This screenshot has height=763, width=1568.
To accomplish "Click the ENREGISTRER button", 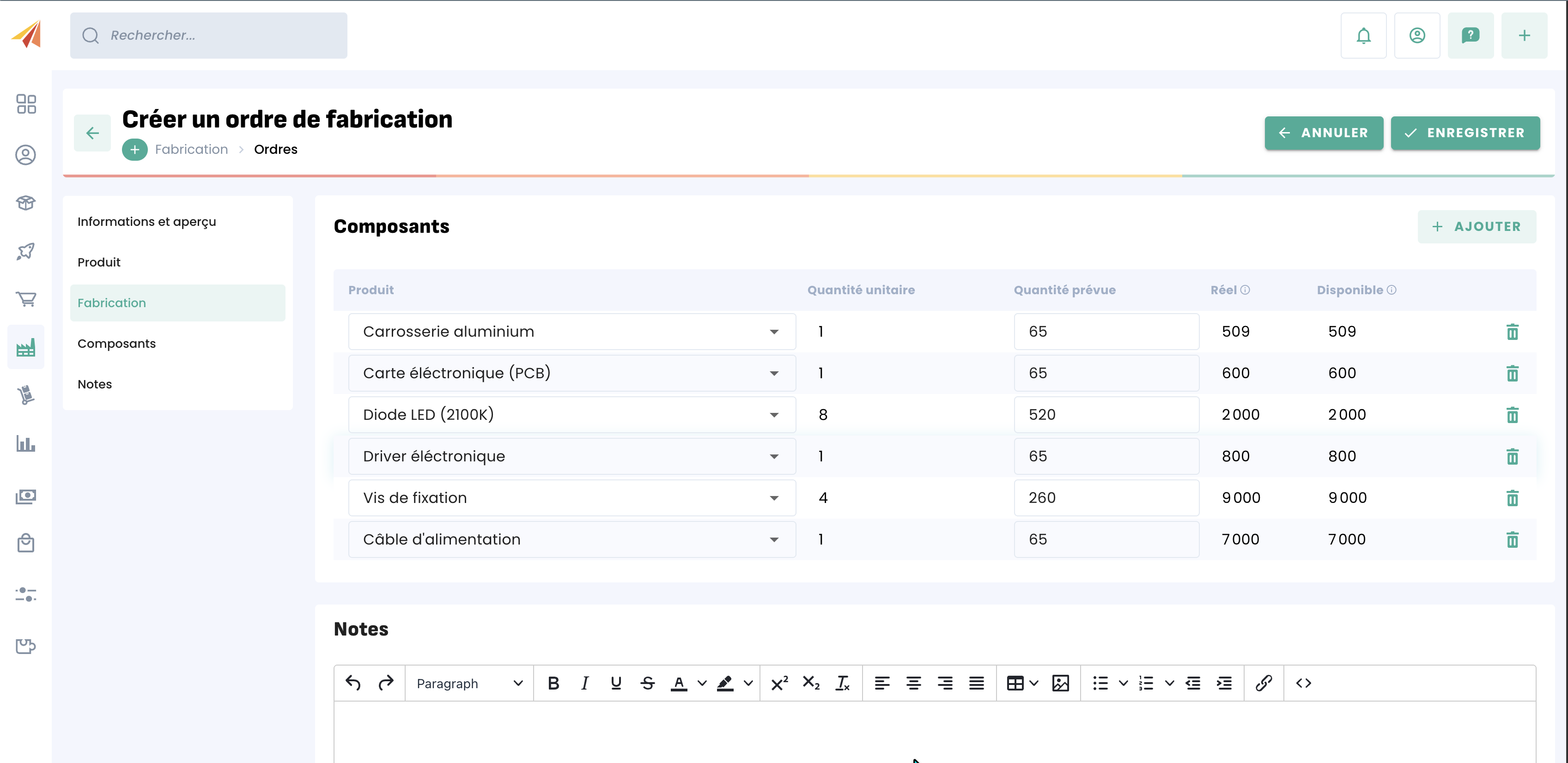I will tap(1465, 133).
